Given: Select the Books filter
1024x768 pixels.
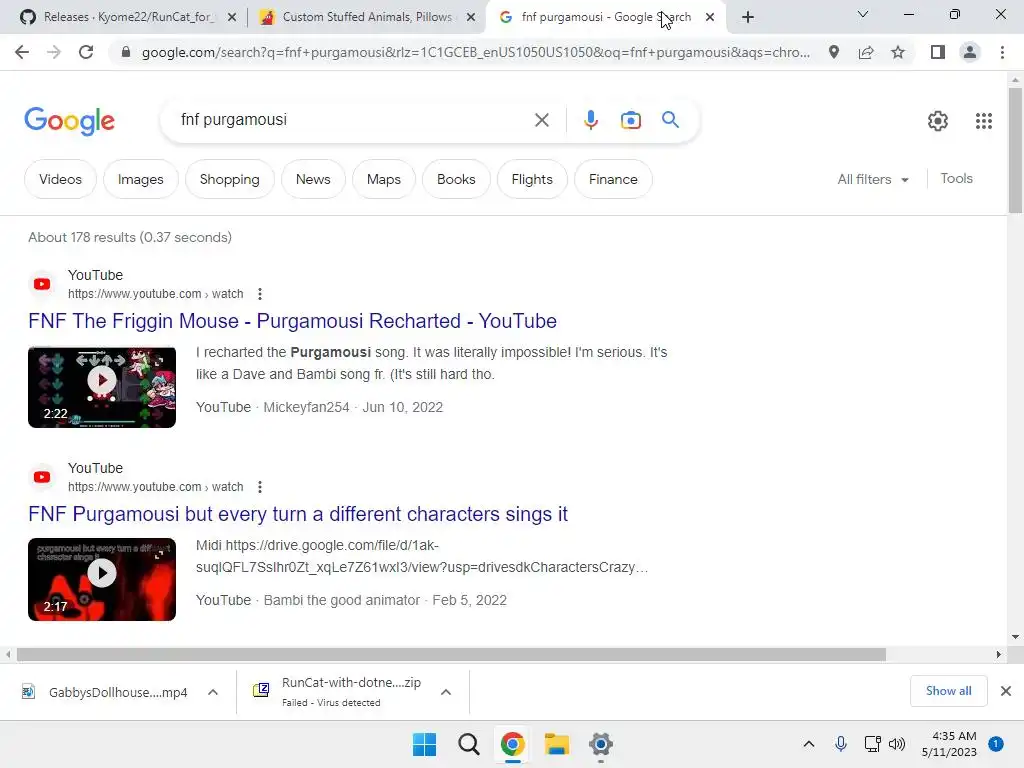Looking at the screenshot, I should pos(456,179).
